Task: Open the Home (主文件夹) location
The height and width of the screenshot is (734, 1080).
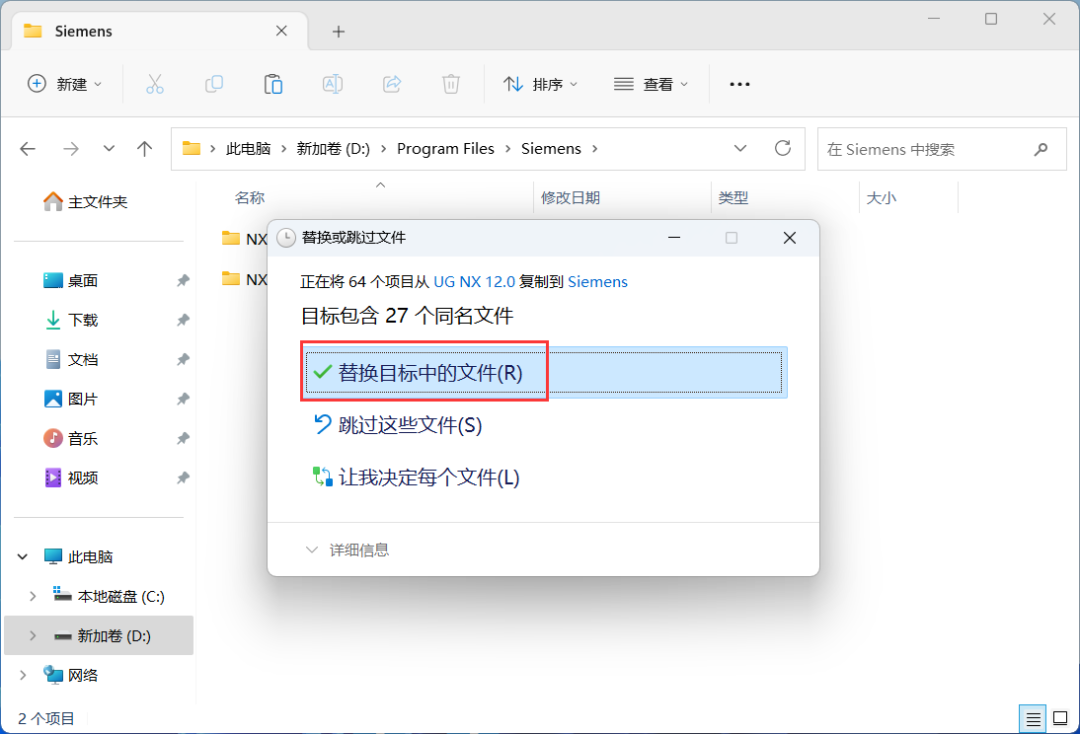Action: [85, 202]
